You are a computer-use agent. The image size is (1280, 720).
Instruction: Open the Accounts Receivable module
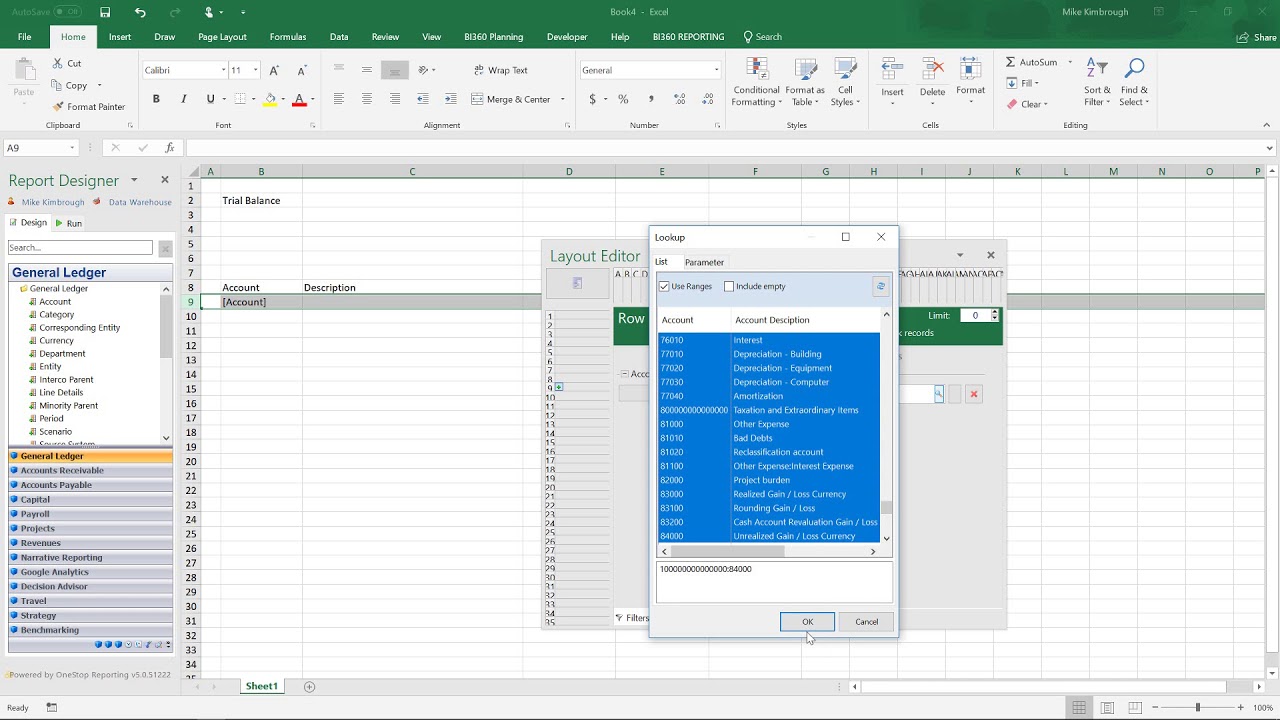pyautogui.click(x=90, y=470)
